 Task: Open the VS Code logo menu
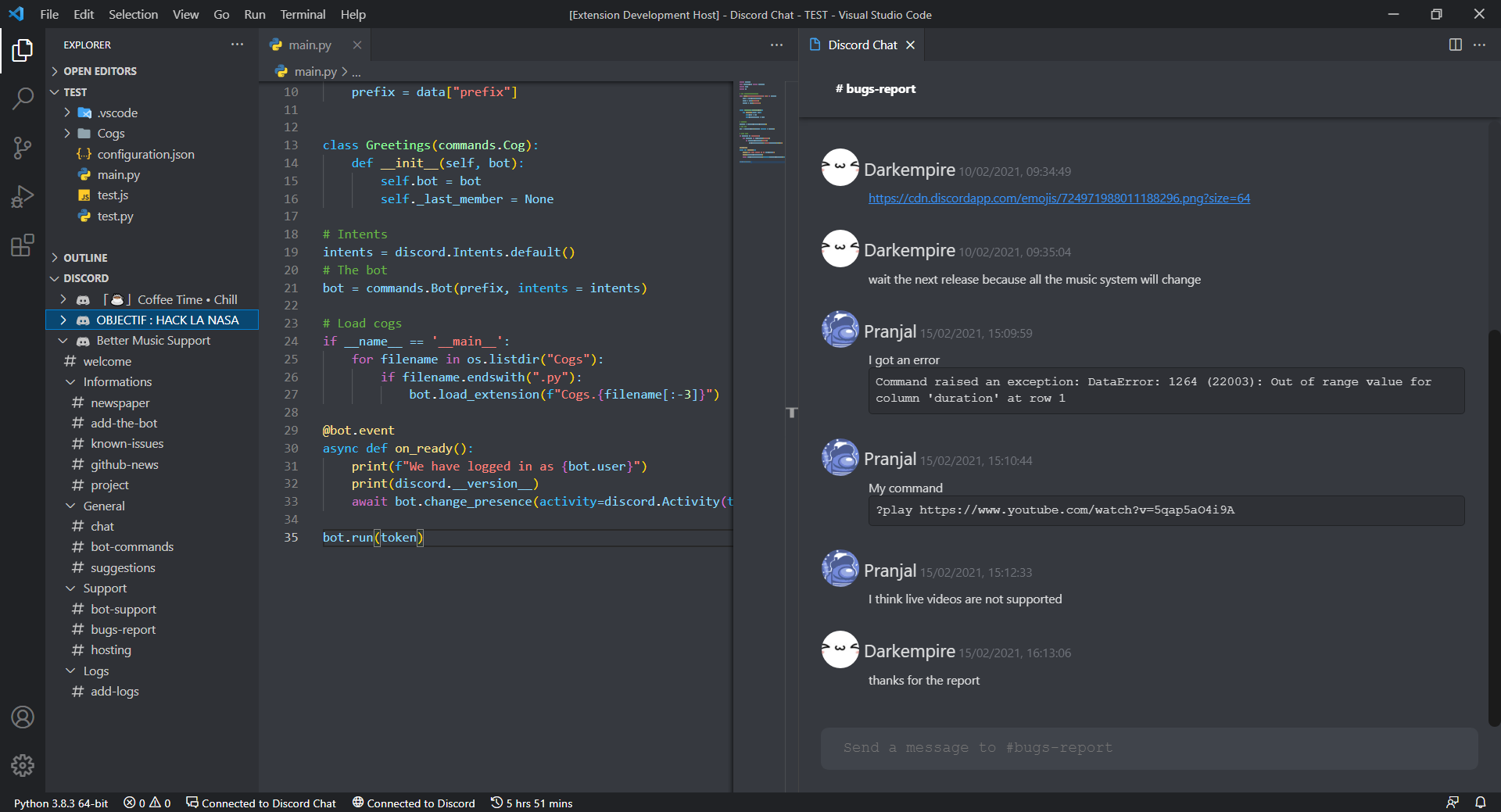[x=16, y=14]
